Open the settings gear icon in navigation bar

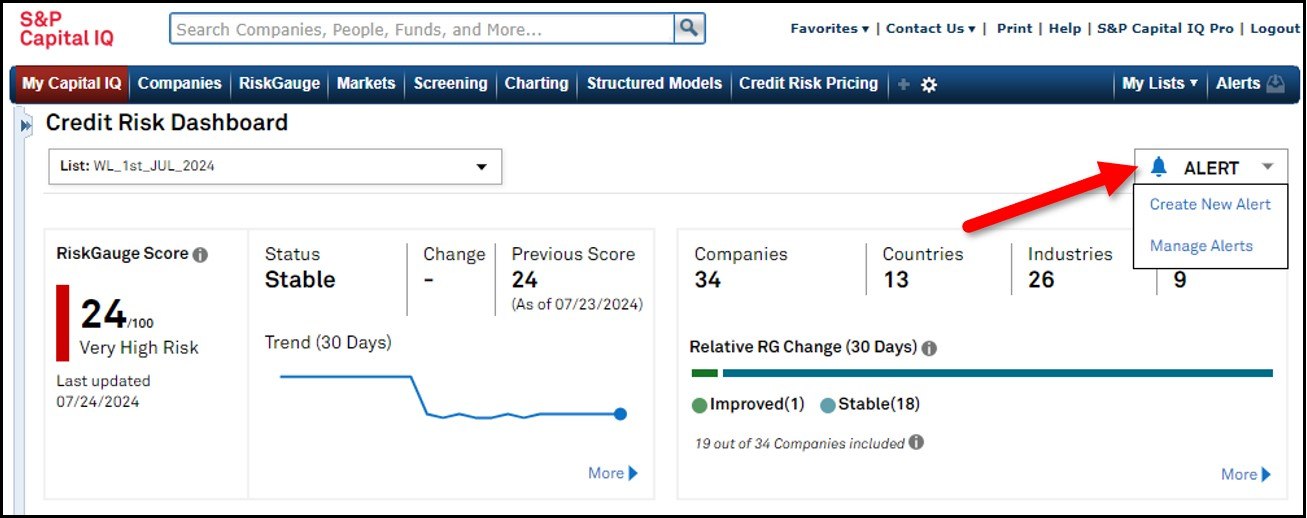(929, 85)
